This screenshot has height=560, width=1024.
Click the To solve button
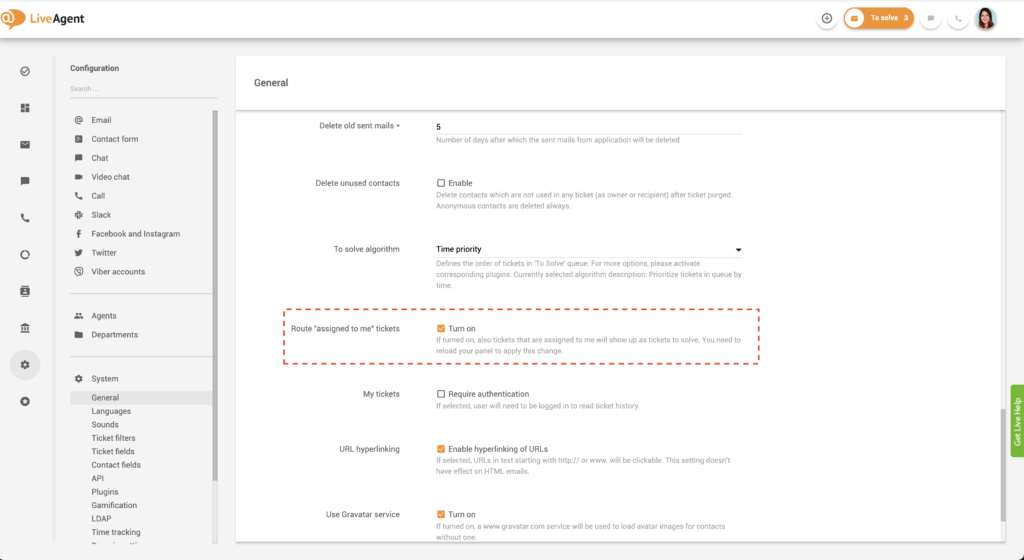click(878, 18)
